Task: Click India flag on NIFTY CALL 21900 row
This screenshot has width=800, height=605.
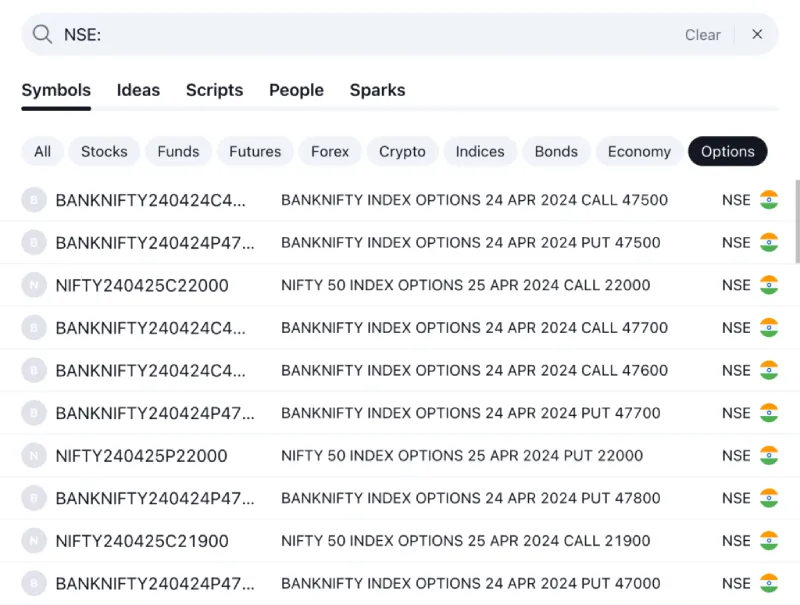Action: click(x=769, y=541)
